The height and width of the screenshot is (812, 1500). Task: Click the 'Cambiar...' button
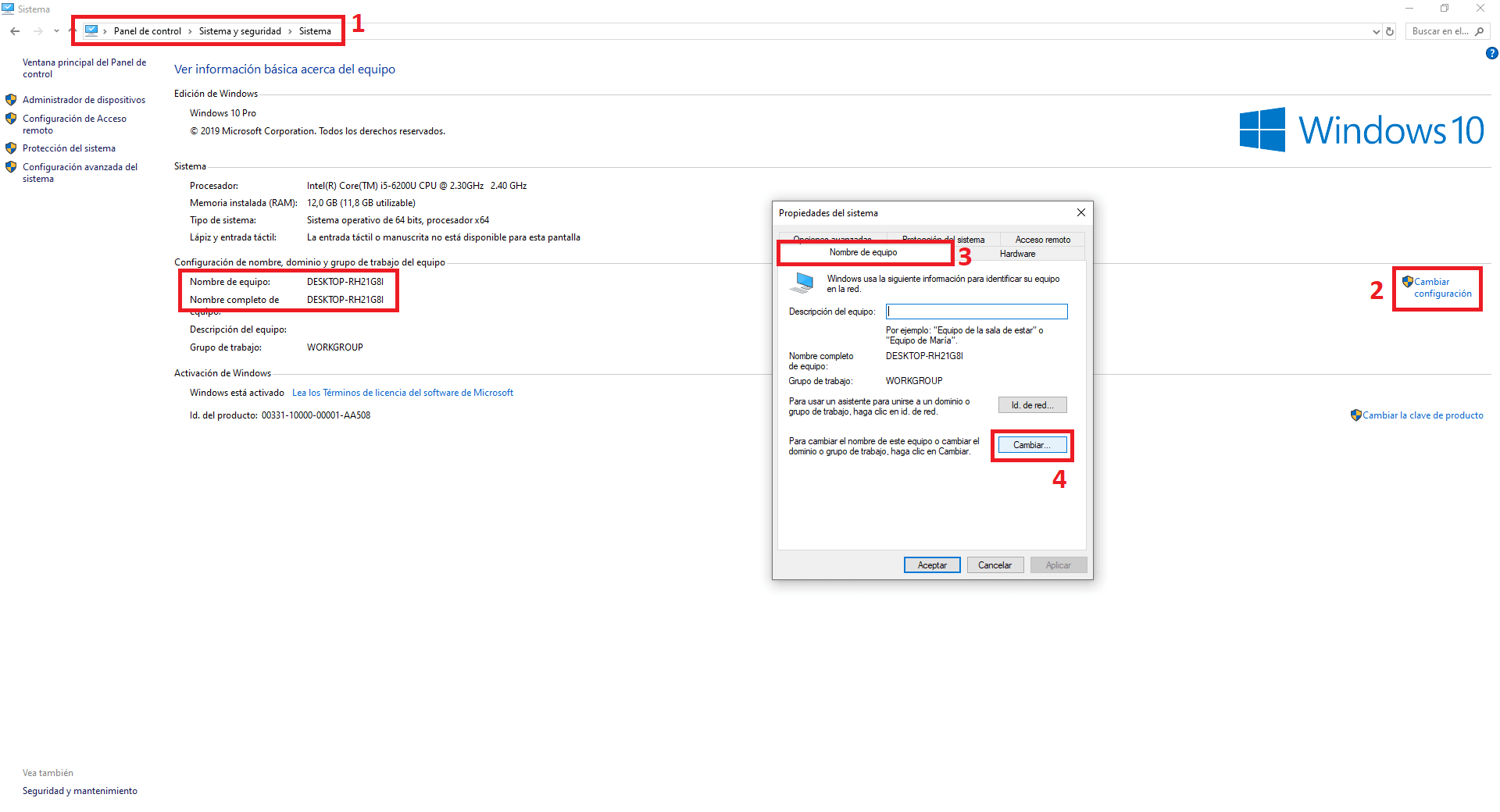[1032, 445]
